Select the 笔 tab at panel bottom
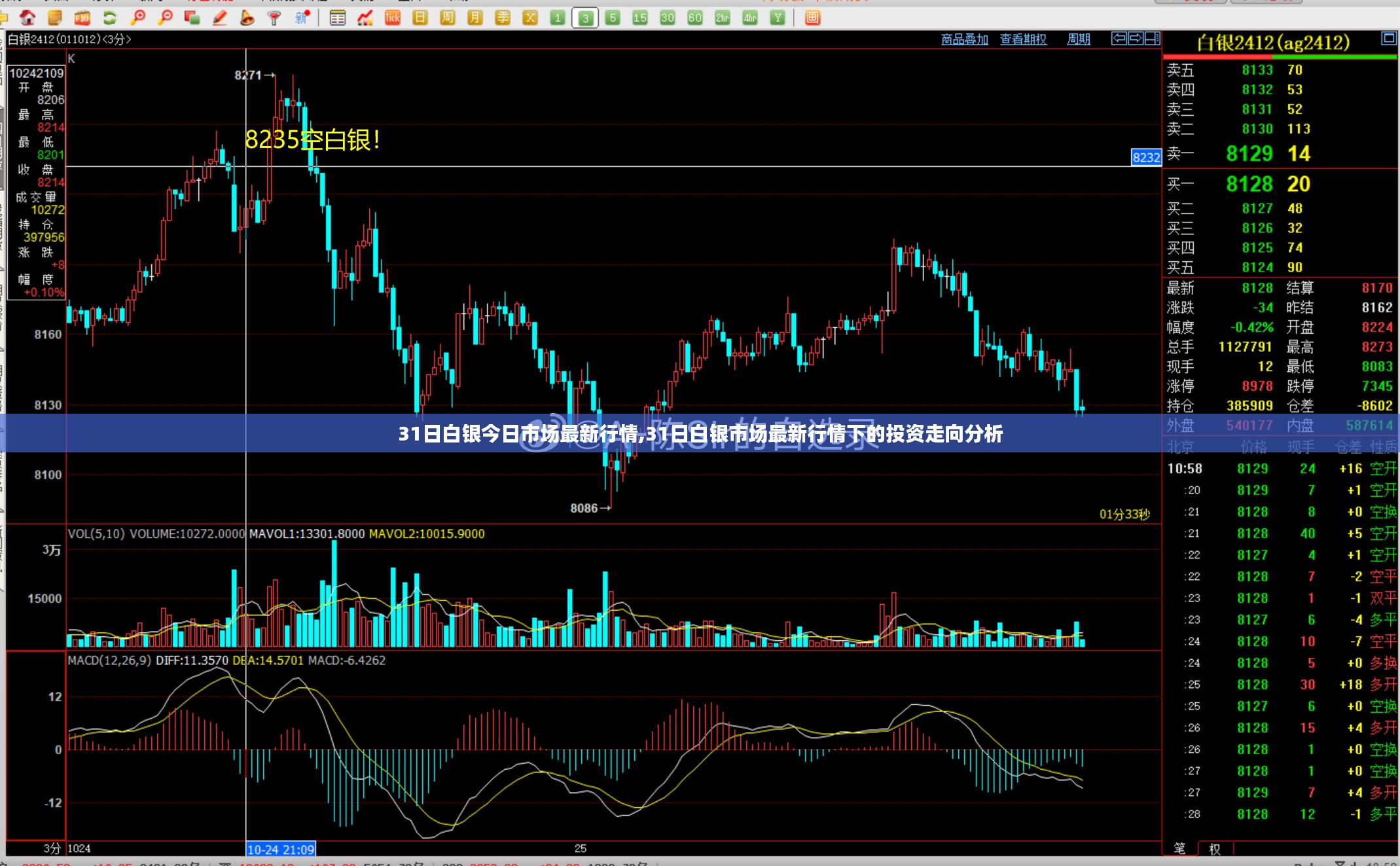Image resolution: width=1400 pixels, height=866 pixels. (1179, 849)
